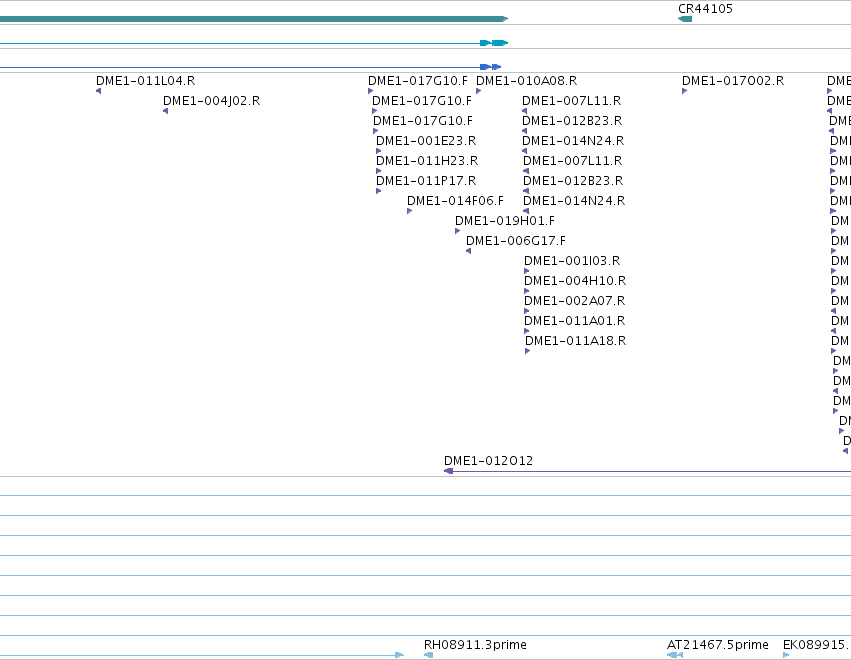Viewport: 851px width, 660px height.
Task: Select feature DME1-004J02.R
Action: (x=212, y=101)
